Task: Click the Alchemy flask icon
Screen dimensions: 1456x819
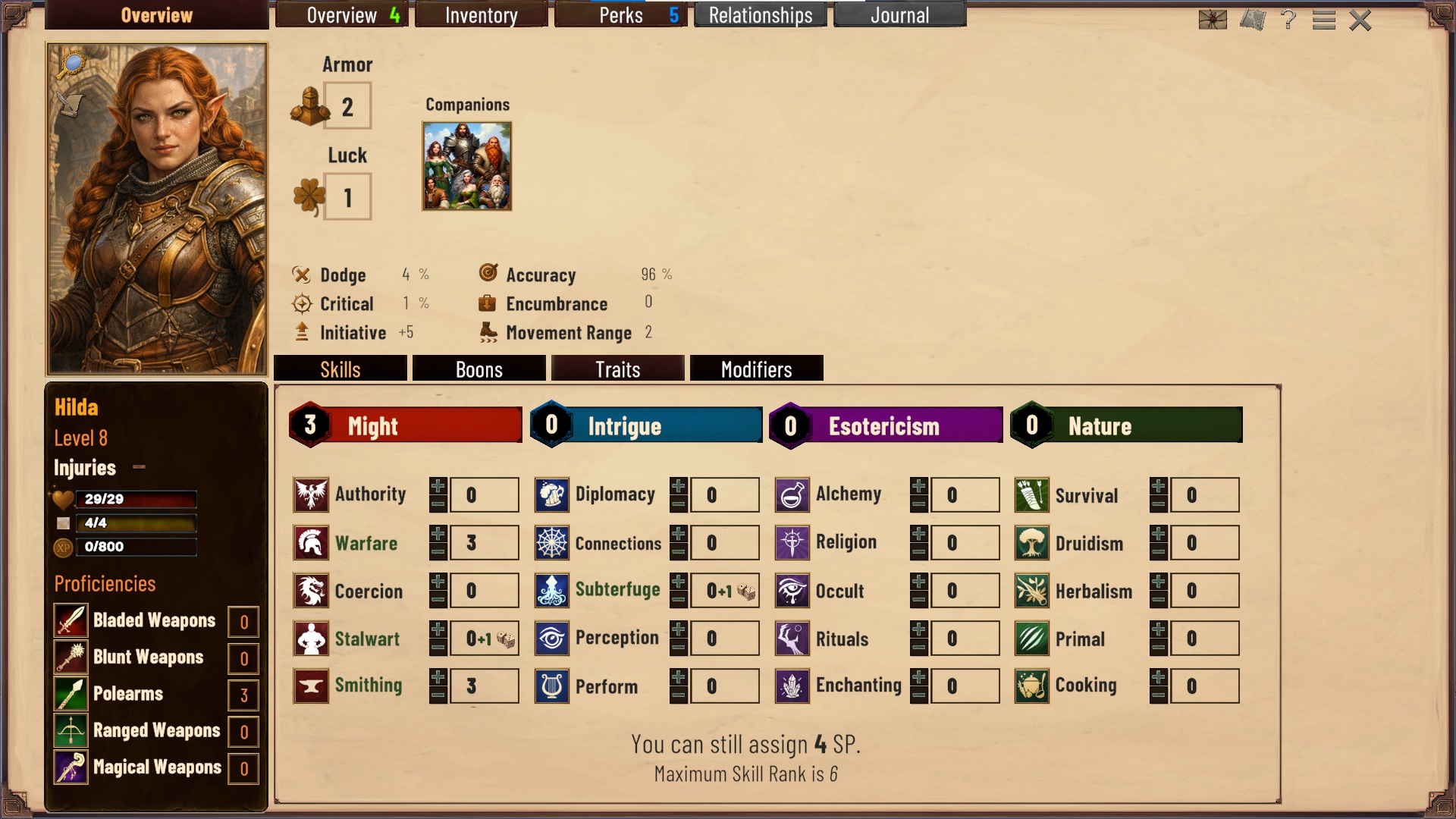Action: click(792, 495)
